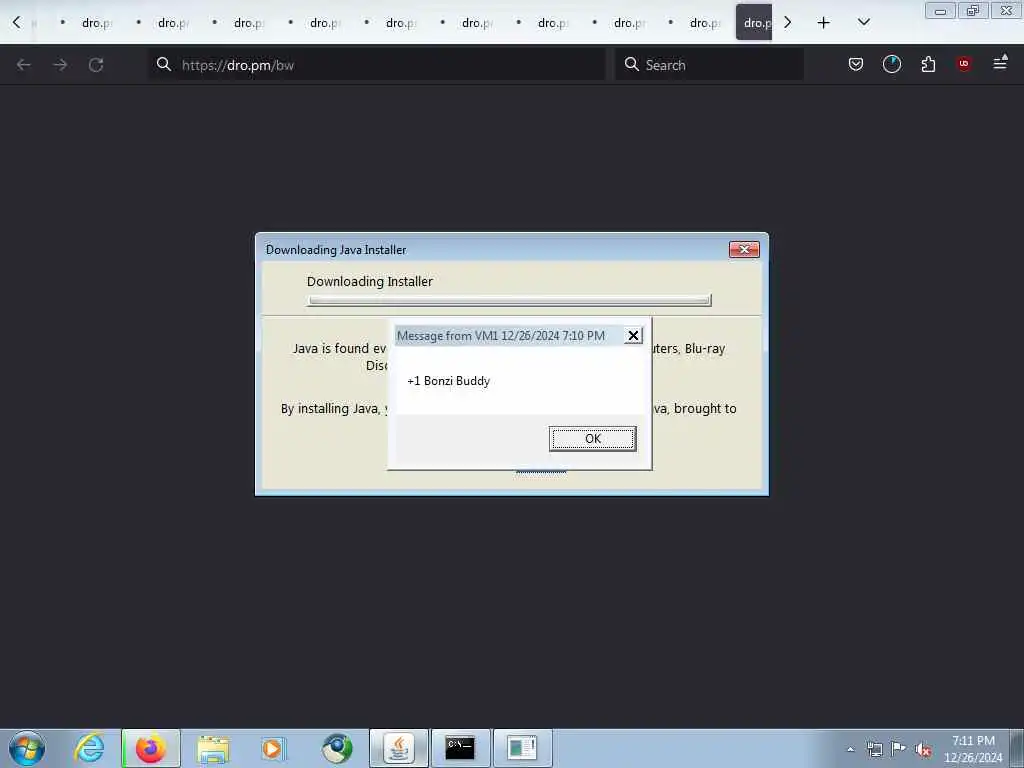Click the Show desktop strip
This screenshot has height=768, width=1024.
tap(1017, 748)
